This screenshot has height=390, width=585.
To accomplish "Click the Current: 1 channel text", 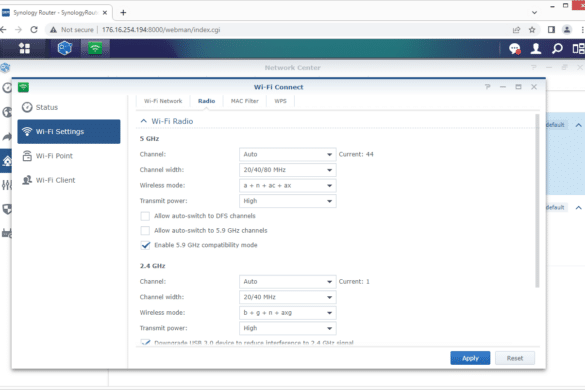I will click(354, 282).
